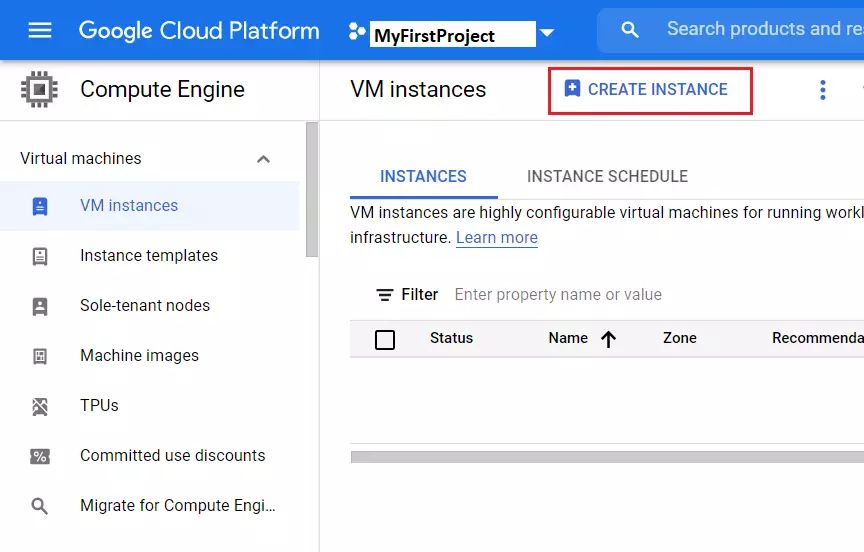Open Committed use discounts
Screen dimensions: 864x552
click(172, 456)
